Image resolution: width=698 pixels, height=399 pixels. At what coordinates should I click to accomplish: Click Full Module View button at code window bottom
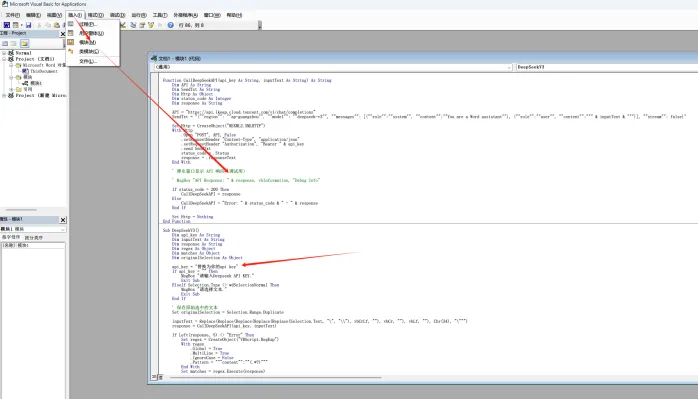[160, 377]
